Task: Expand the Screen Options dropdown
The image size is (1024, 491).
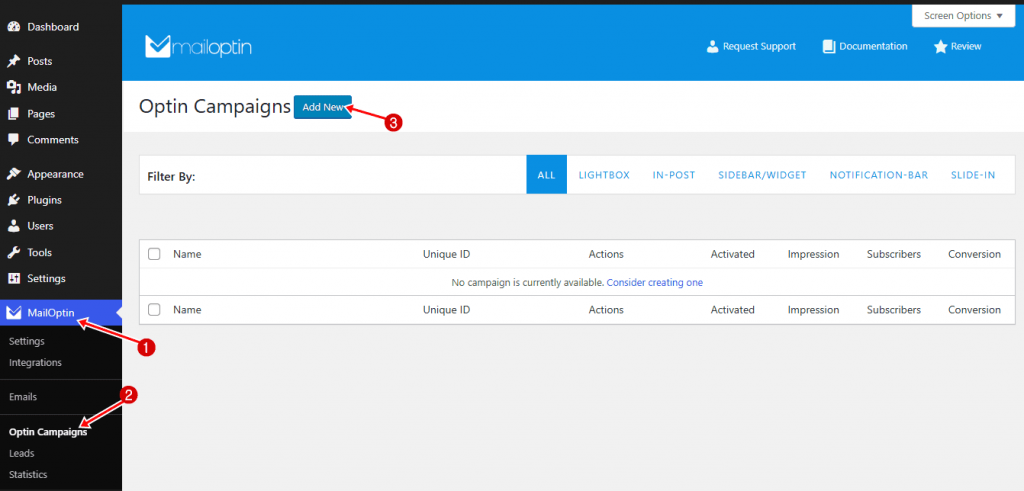Action: [963, 16]
